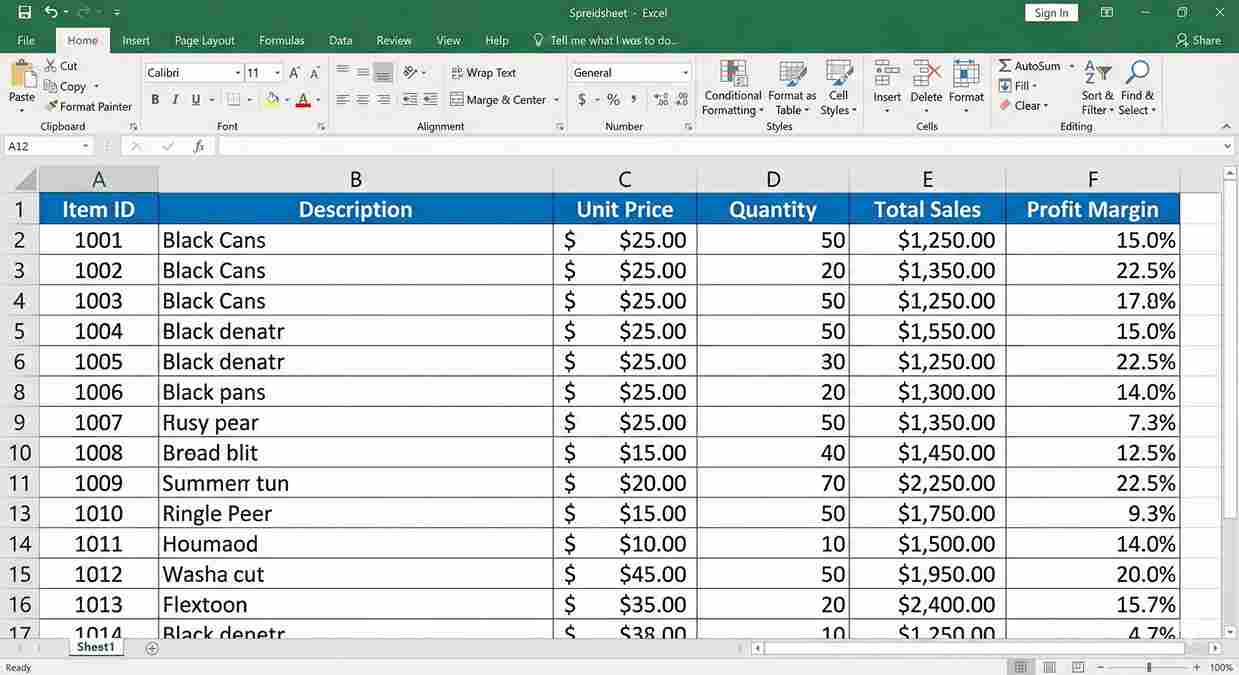The image size is (1239, 675).
Task: Click the Cut scissors icon
Action: tap(51, 66)
